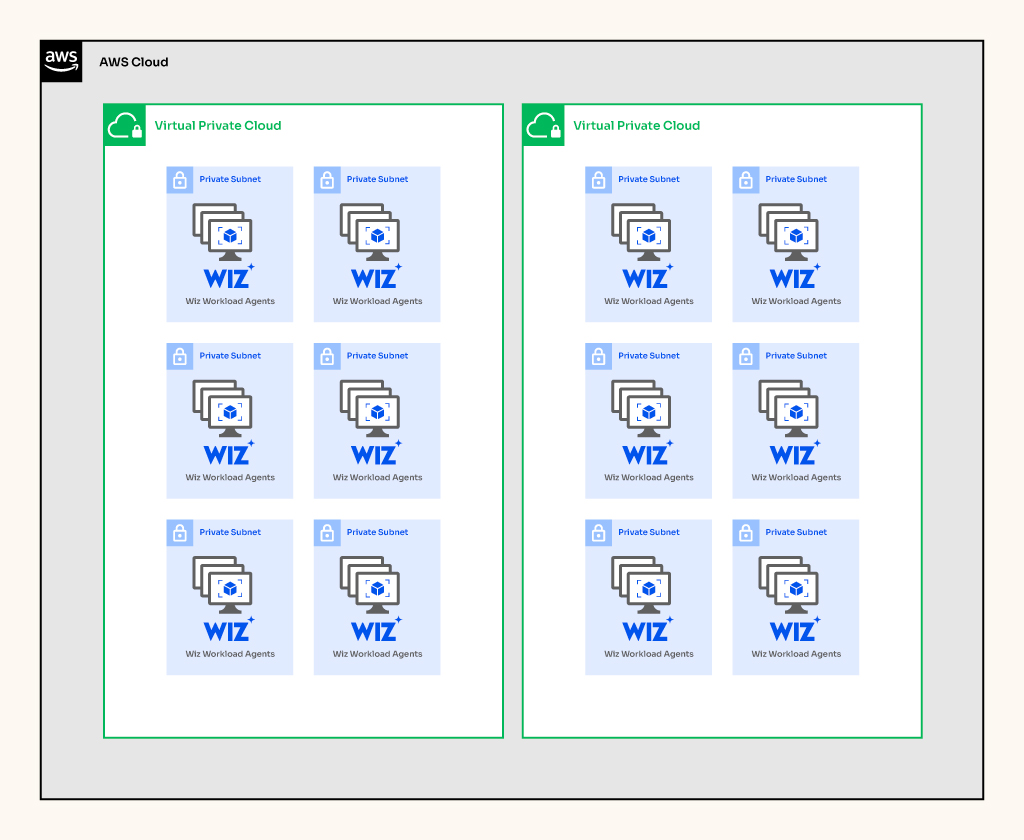The width and height of the screenshot is (1024, 840).
Task: Click the lock icon of the left VPC's middle-left subnet
Action: 180,356
